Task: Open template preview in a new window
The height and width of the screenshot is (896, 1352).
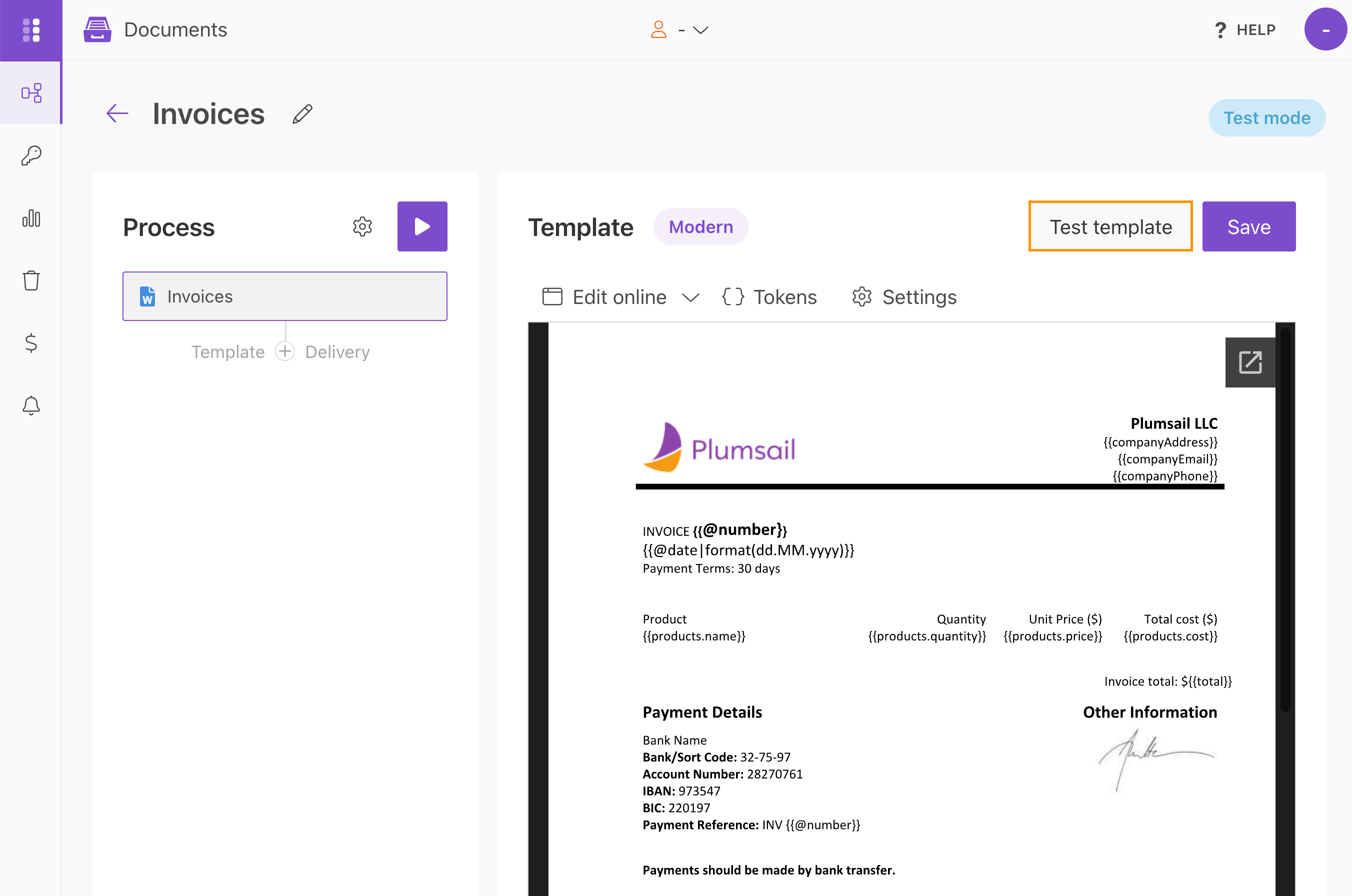Action: click(x=1249, y=362)
